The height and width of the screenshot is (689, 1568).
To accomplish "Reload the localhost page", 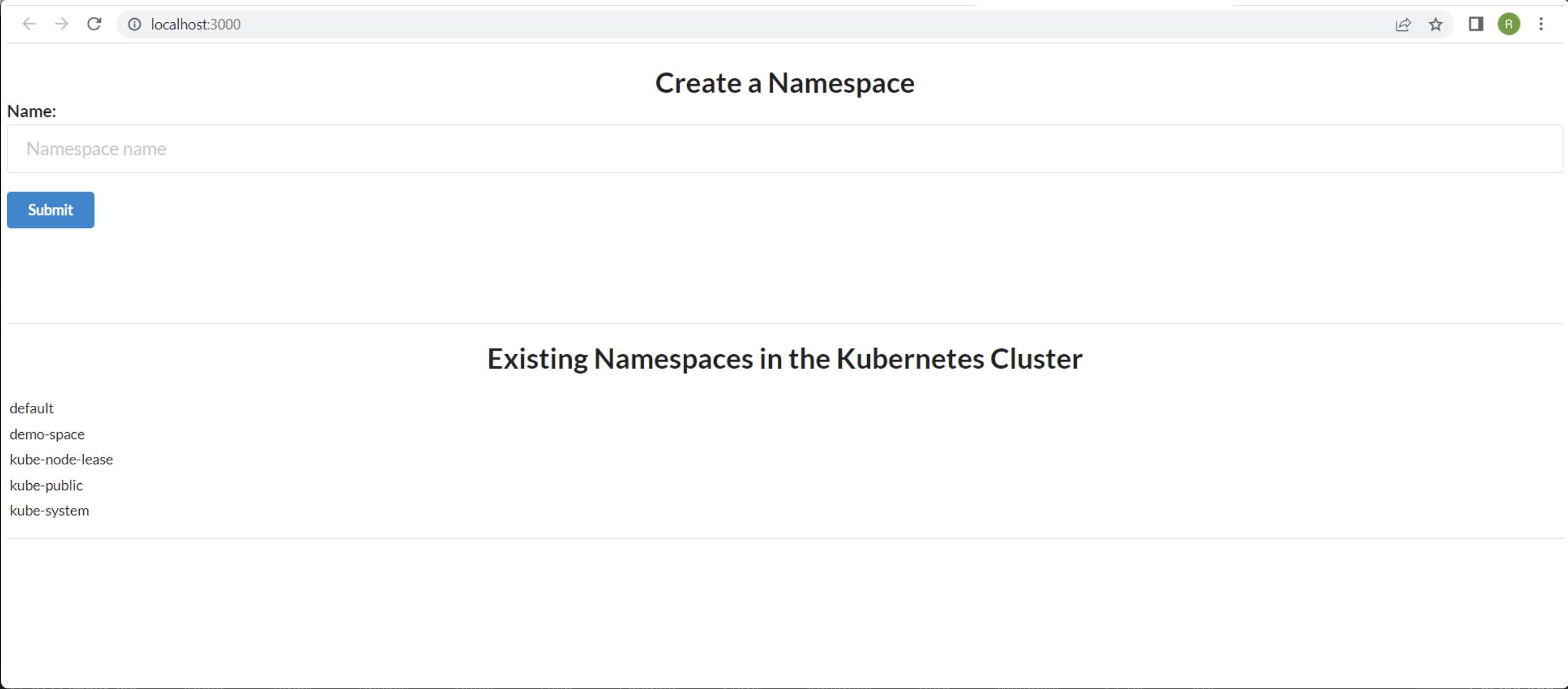I will 95,24.
